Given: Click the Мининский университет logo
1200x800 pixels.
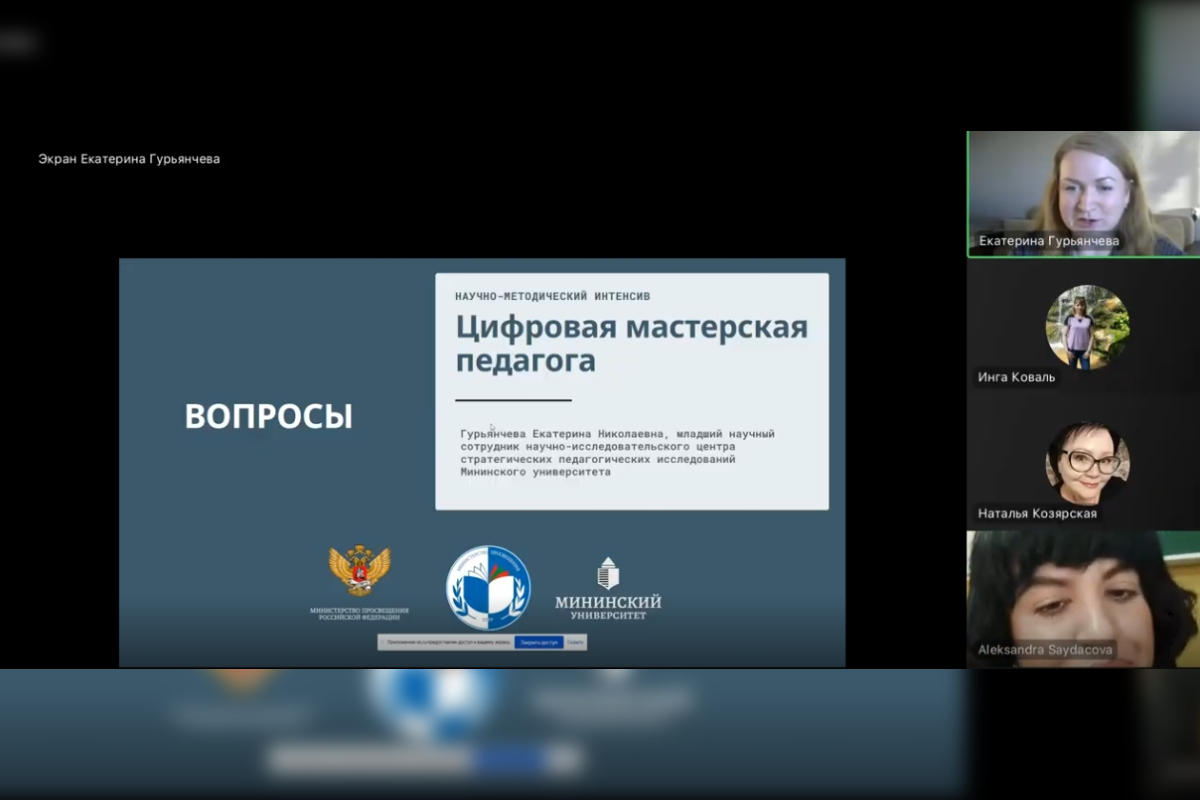Looking at the screenshot, I should tap(608, 589).
